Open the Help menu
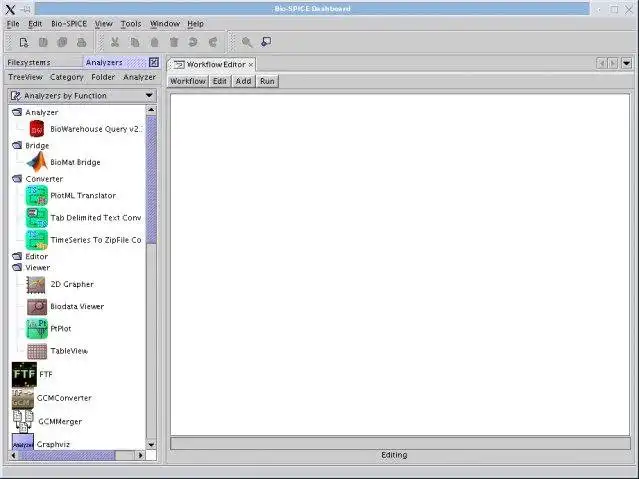Image resolution: width=639 pixels, height=479 pixels. (x=195, y=24)
